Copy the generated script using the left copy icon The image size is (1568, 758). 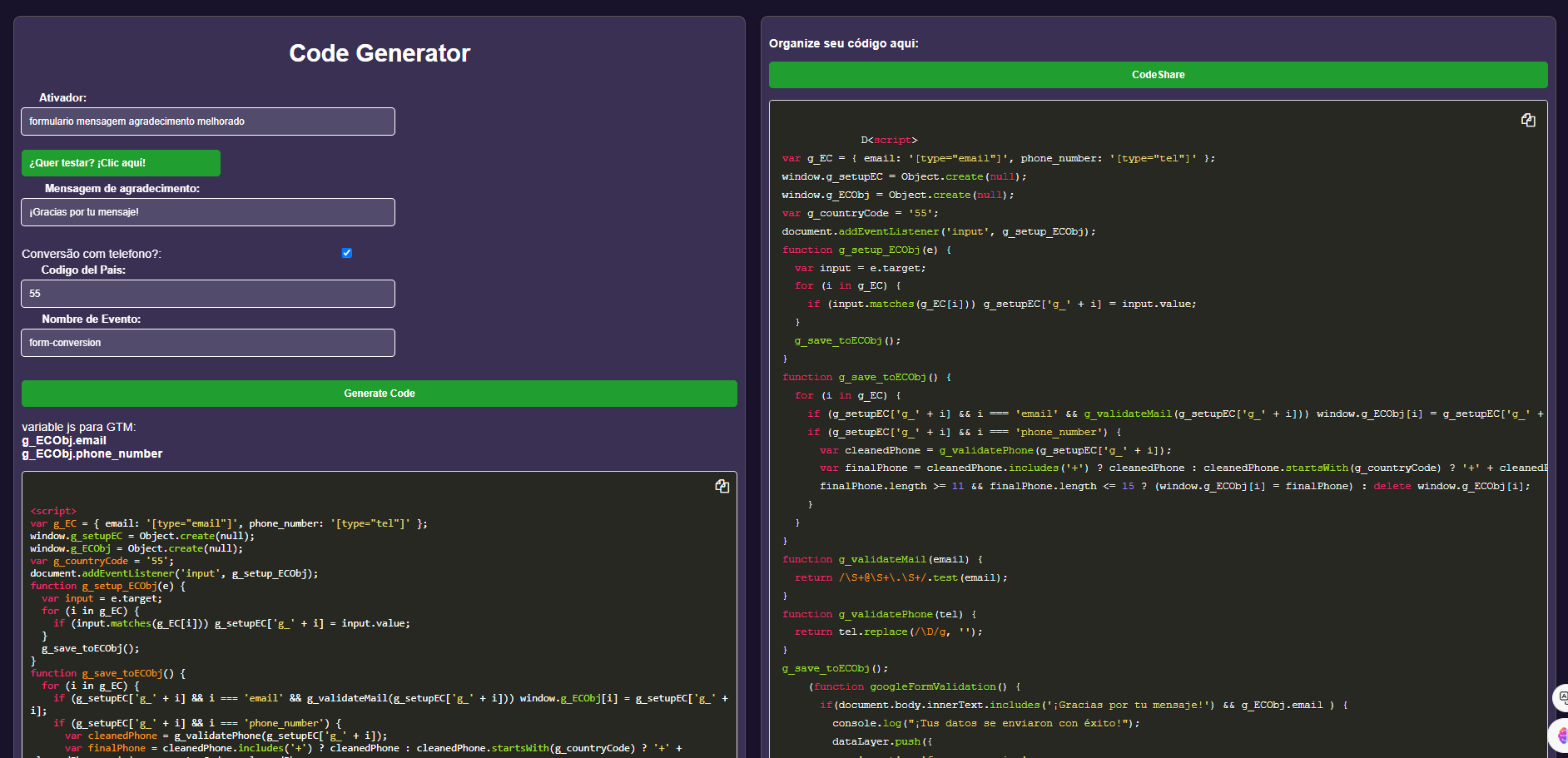(x=722, y=486)
